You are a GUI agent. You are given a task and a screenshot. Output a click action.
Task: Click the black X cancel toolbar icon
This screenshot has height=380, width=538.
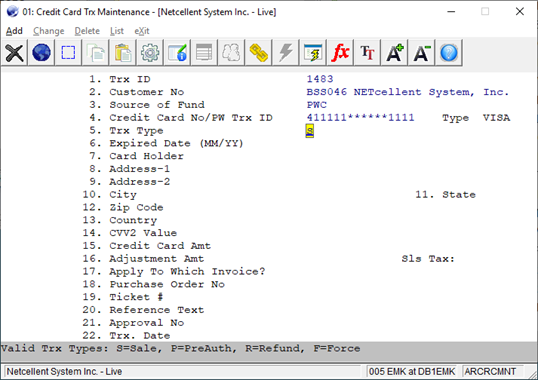(x=14, y=53)
